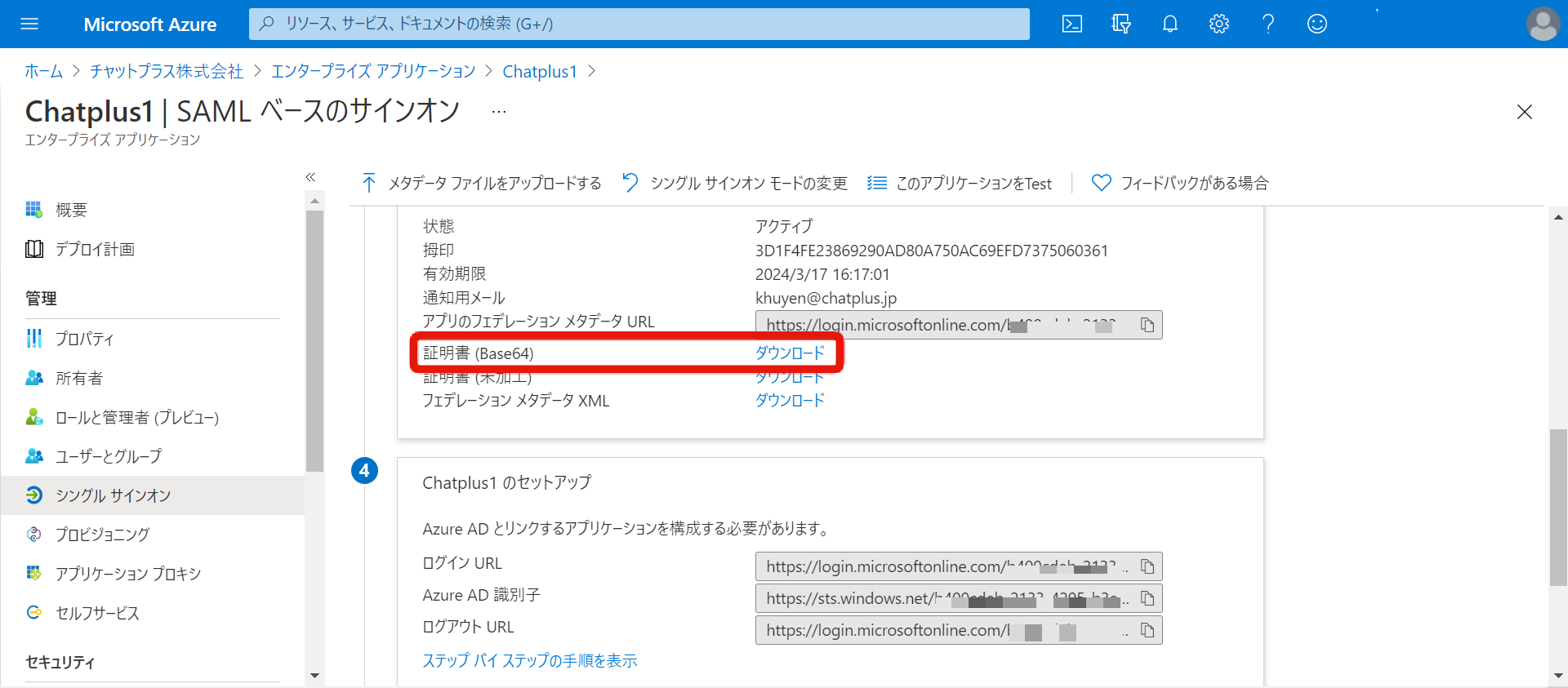Copy the ログイン URL

tap(1147, 566)
